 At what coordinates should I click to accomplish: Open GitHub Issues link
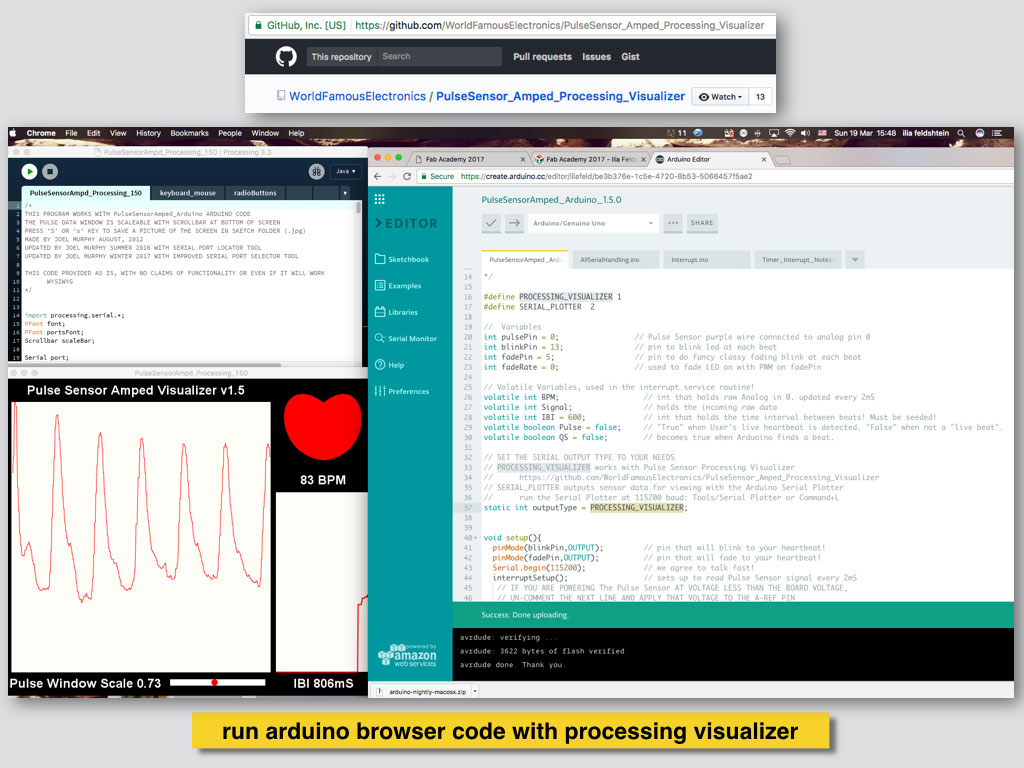(596, 57)
